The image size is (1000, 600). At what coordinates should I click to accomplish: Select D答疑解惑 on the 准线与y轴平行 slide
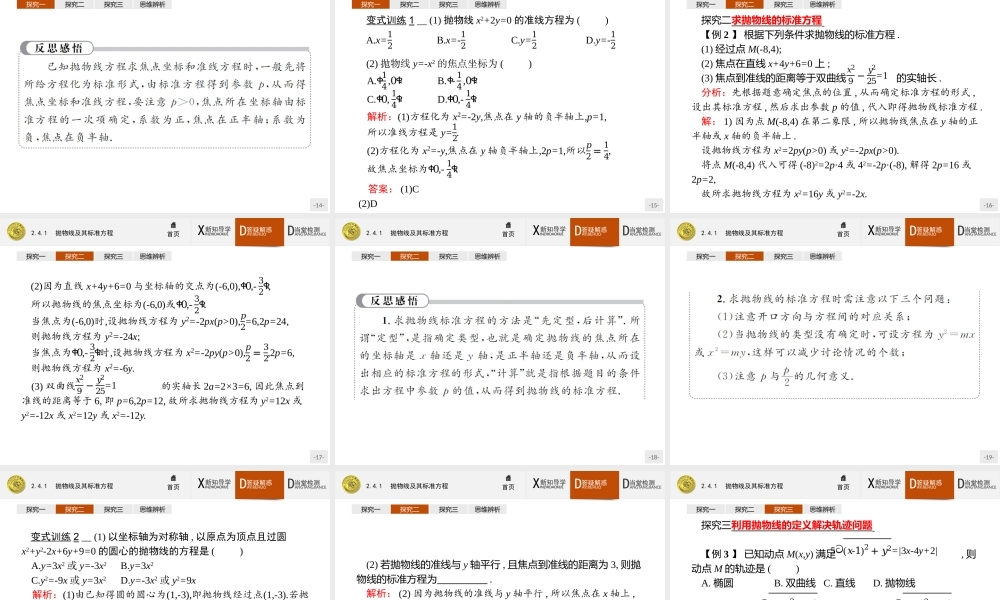click(594, 485)
